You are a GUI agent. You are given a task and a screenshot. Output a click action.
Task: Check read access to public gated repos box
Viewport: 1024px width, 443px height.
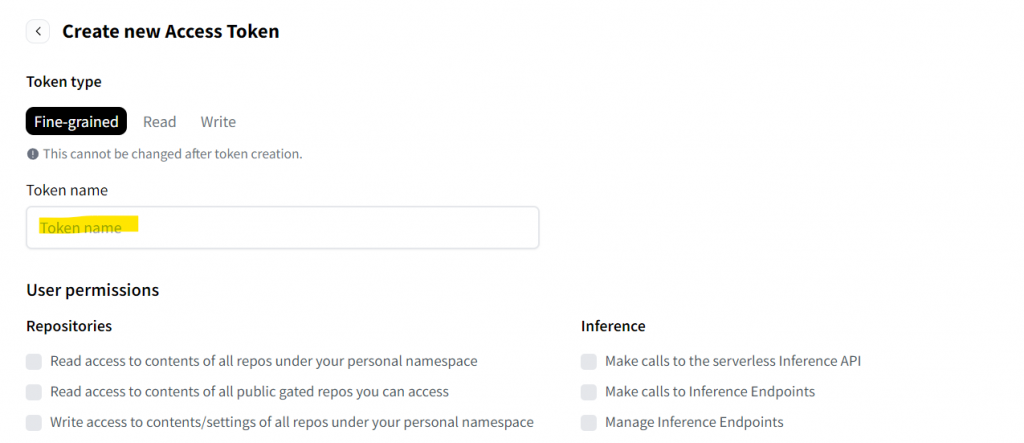click(35, 392)
